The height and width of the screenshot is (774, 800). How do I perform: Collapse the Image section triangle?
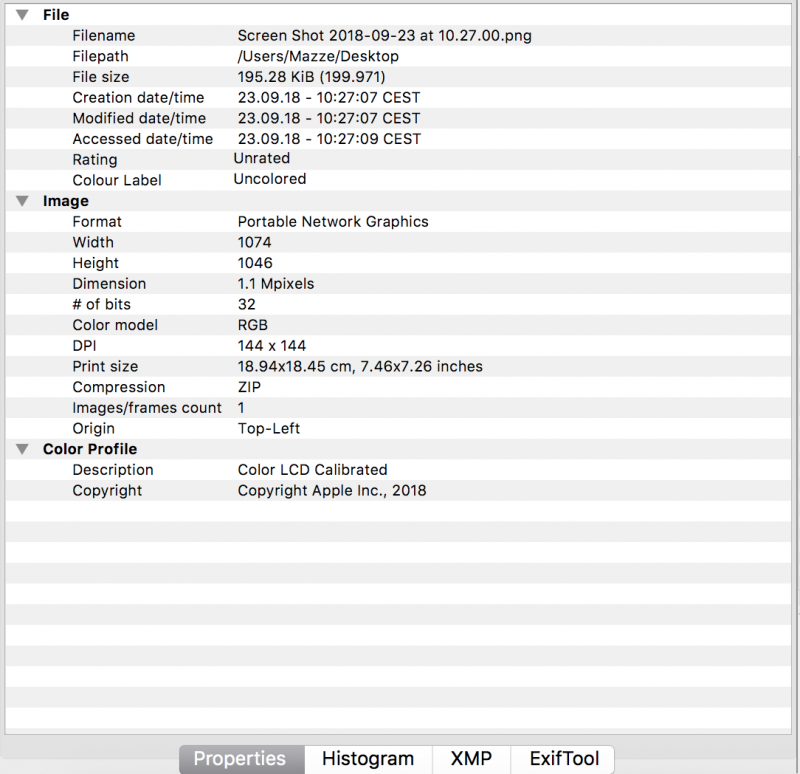pos(22,200)
